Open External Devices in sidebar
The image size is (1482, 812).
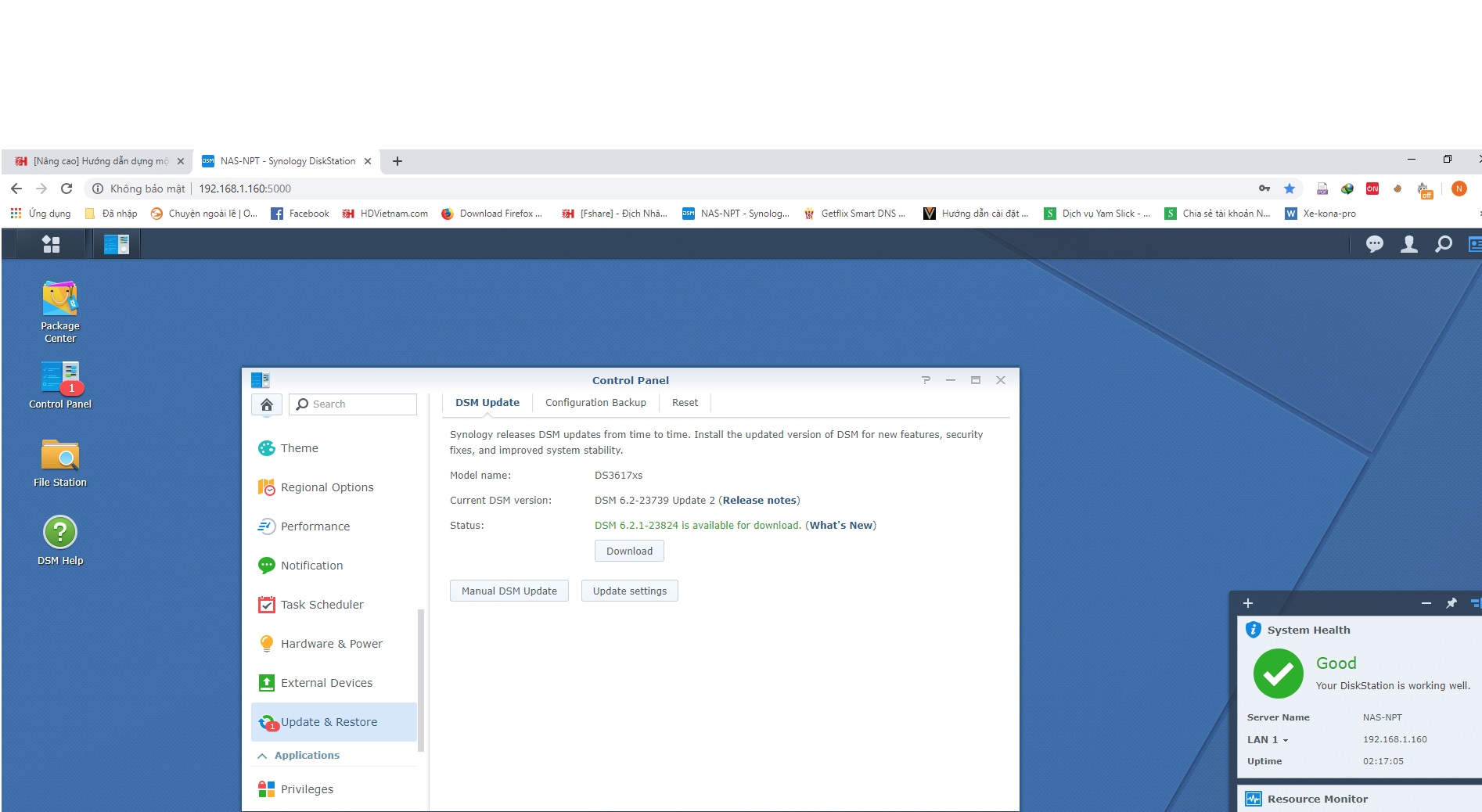pyautogui.click(x=334, y=683)
